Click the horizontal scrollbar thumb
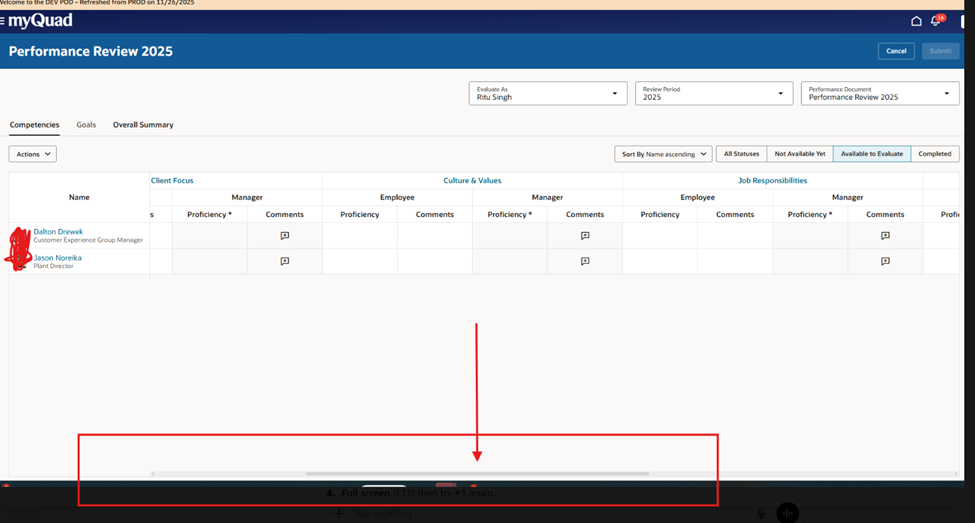Image resolution: width=975 pixels, height=523 pixels. pos(478,473)
